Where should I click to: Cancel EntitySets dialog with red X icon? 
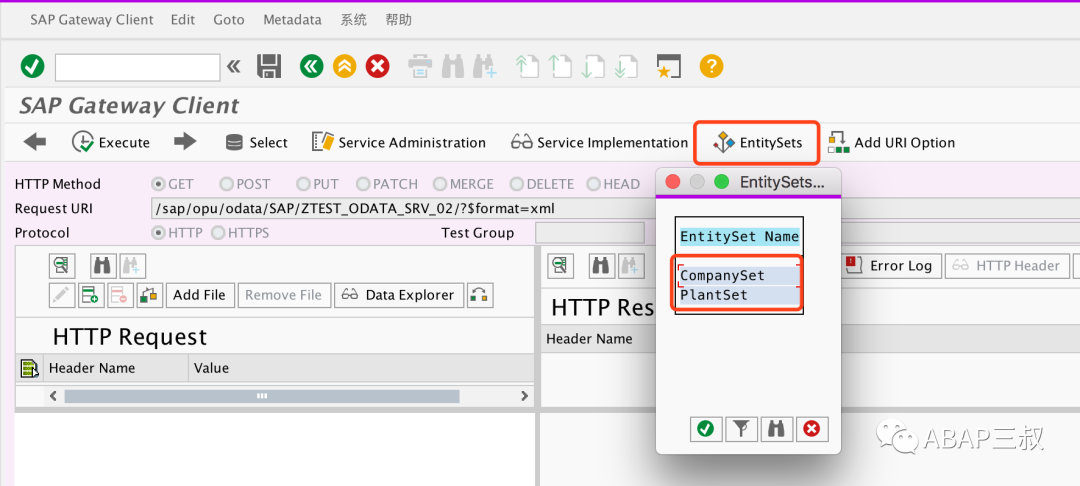812,429
